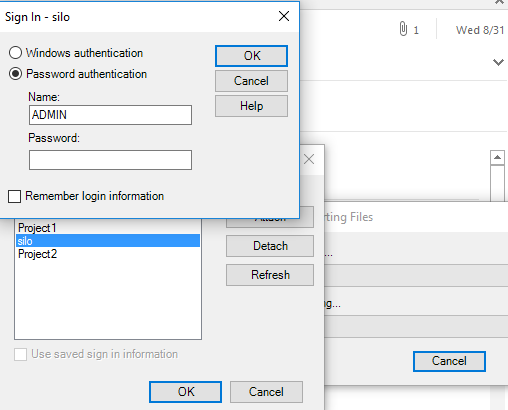Select the silo entry in the list
This screenshot has height=410, width=508.
tap(108, 241)
